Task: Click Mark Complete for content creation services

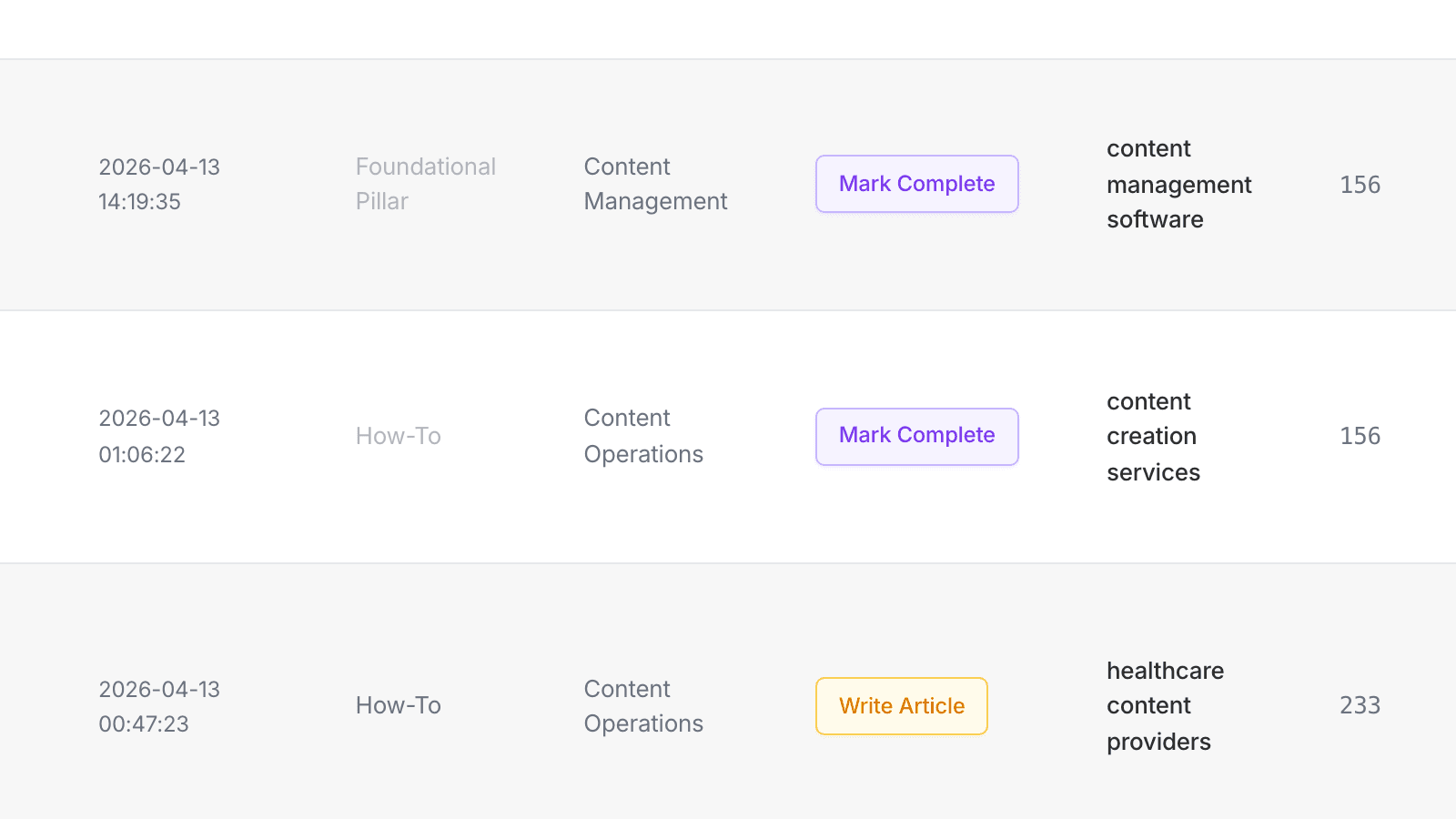Action: 916,436
